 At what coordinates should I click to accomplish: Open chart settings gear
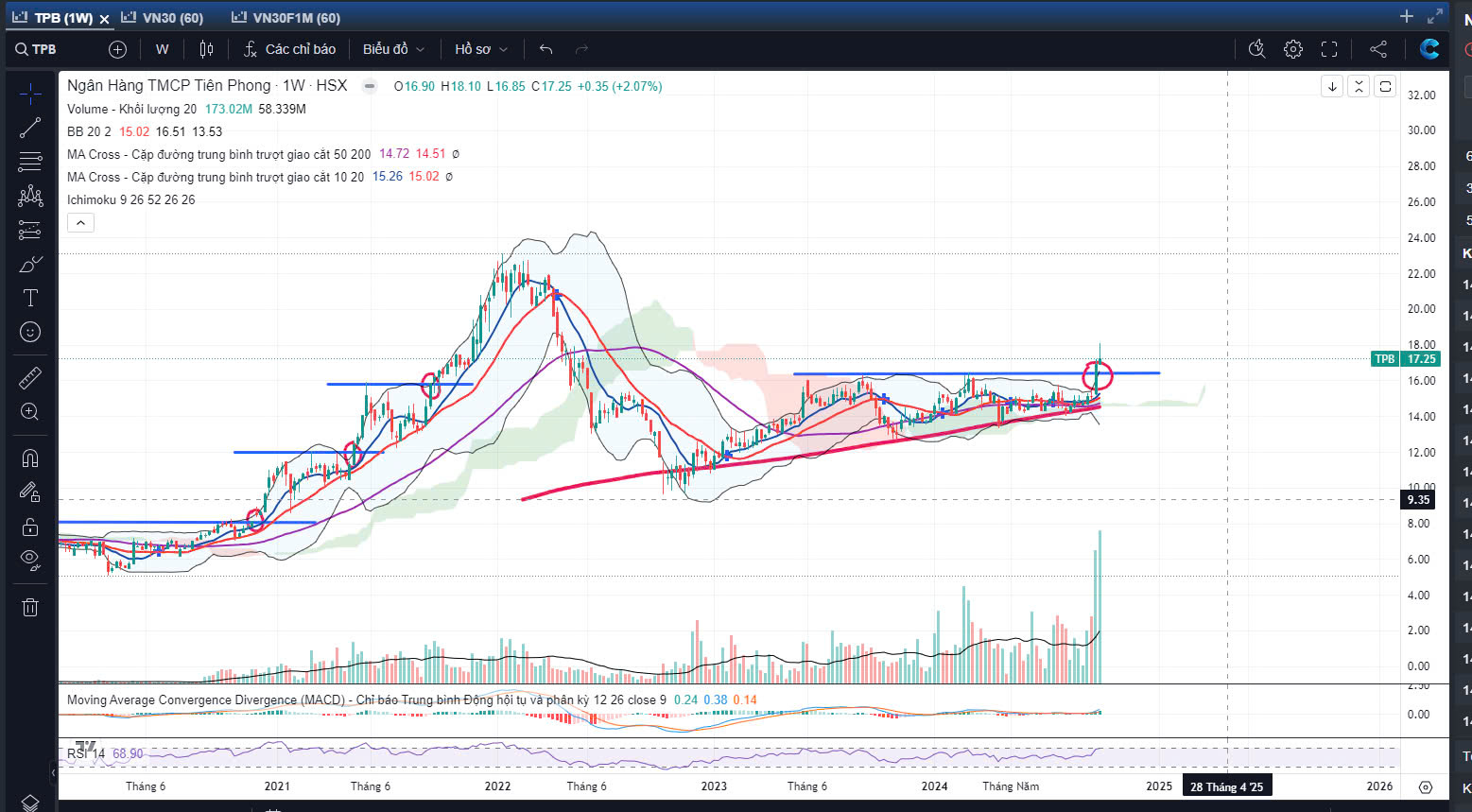coord(1293,49)
